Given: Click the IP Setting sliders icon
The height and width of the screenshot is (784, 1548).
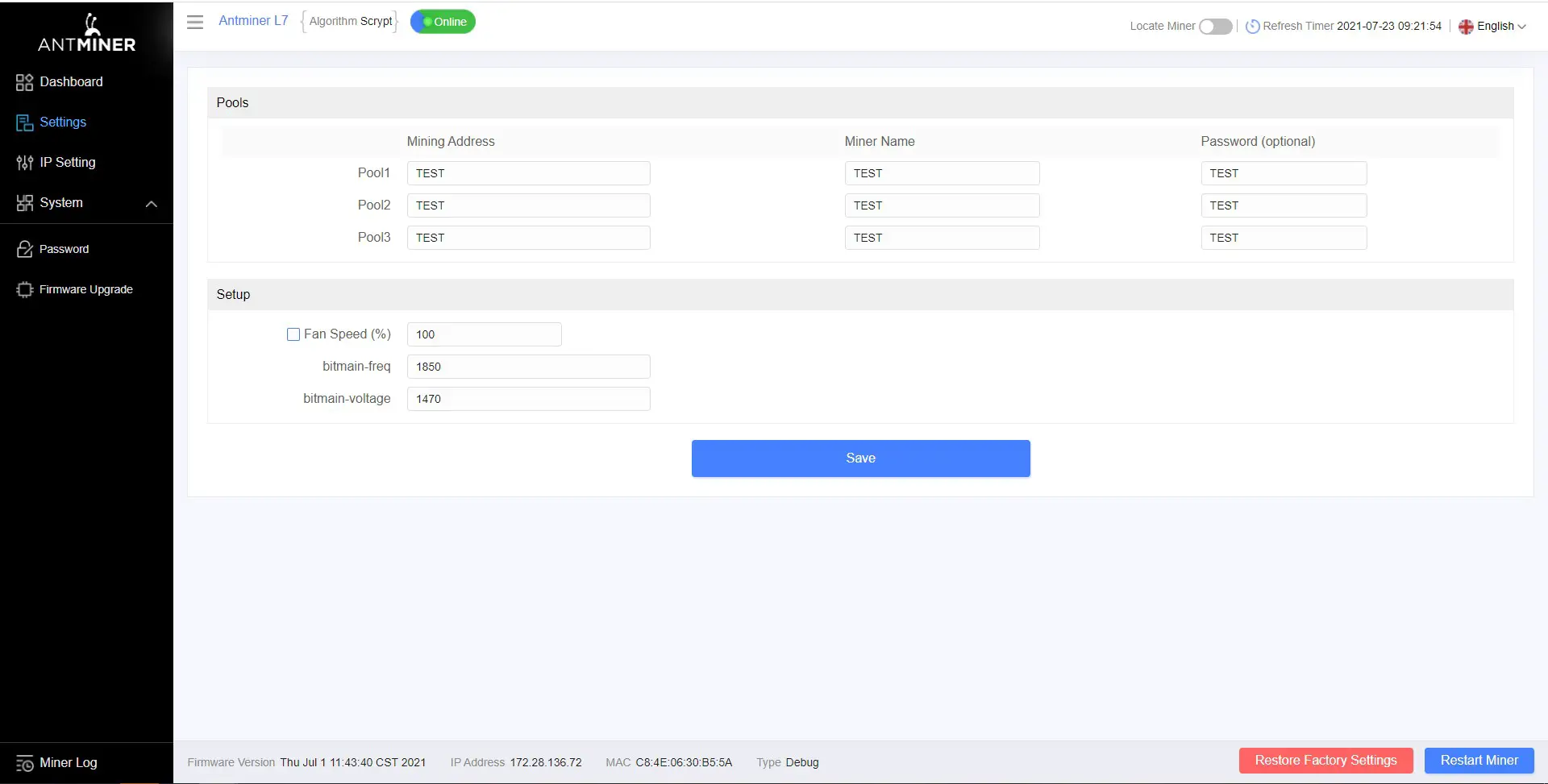Looking at the screenshot, I should [x=25, y=163].
